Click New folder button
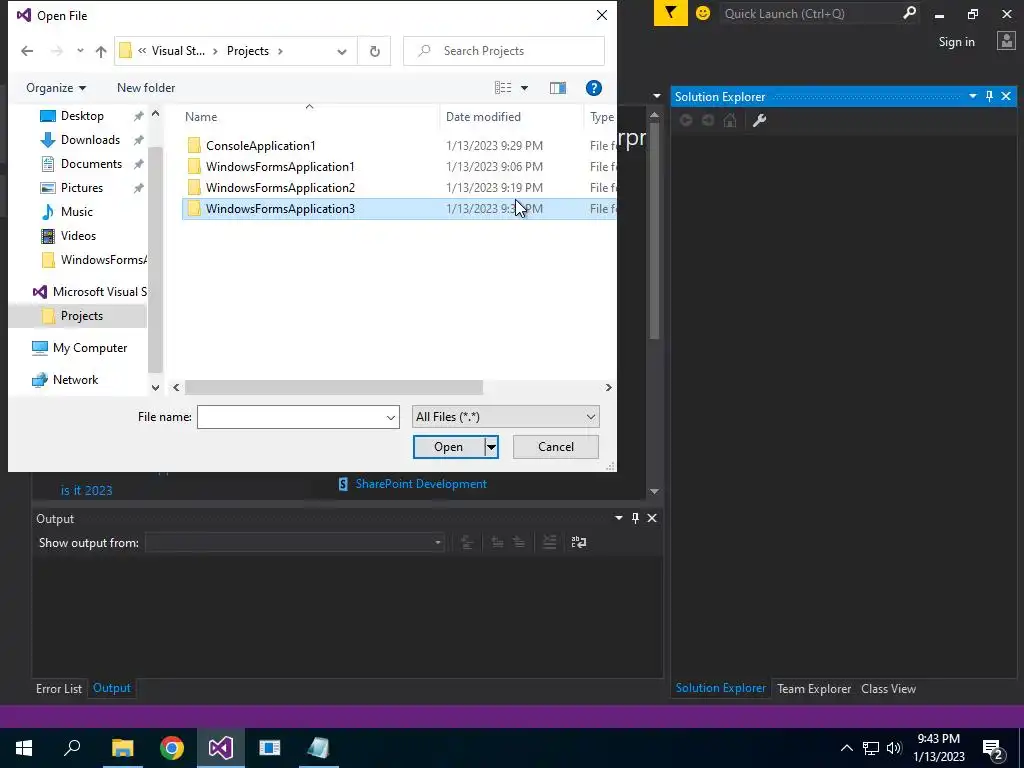Viewport: 1024px width, 768px height. [x=146, y=88]
